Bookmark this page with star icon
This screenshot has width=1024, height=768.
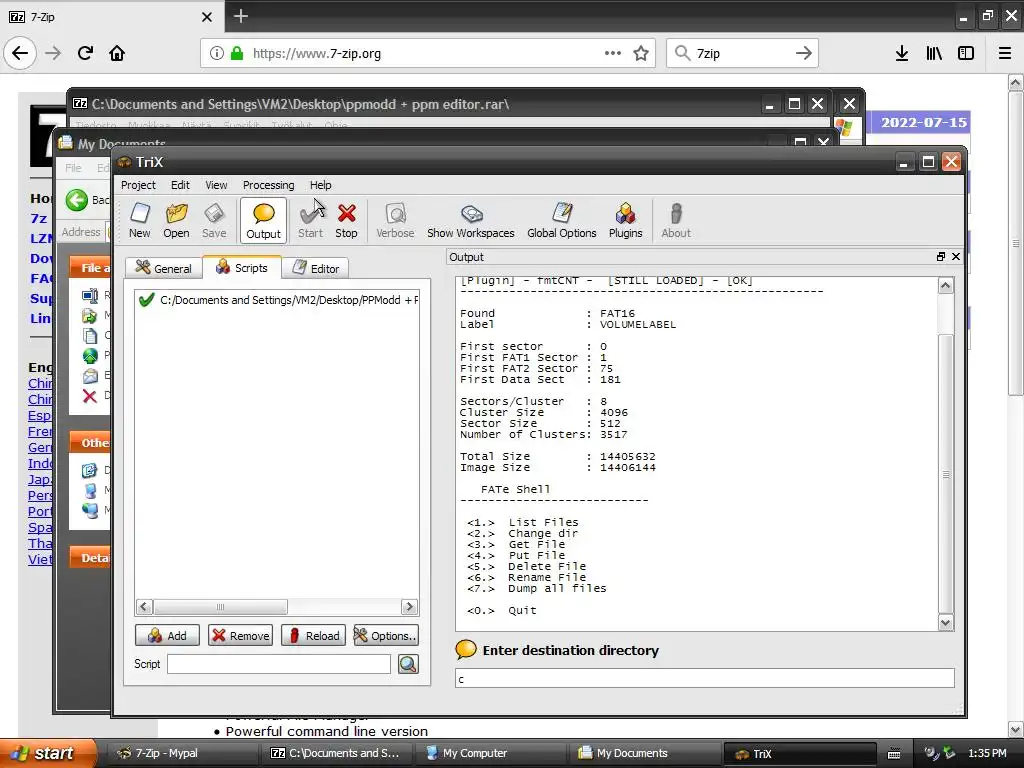pyautogui.click(x=641, y=53)
